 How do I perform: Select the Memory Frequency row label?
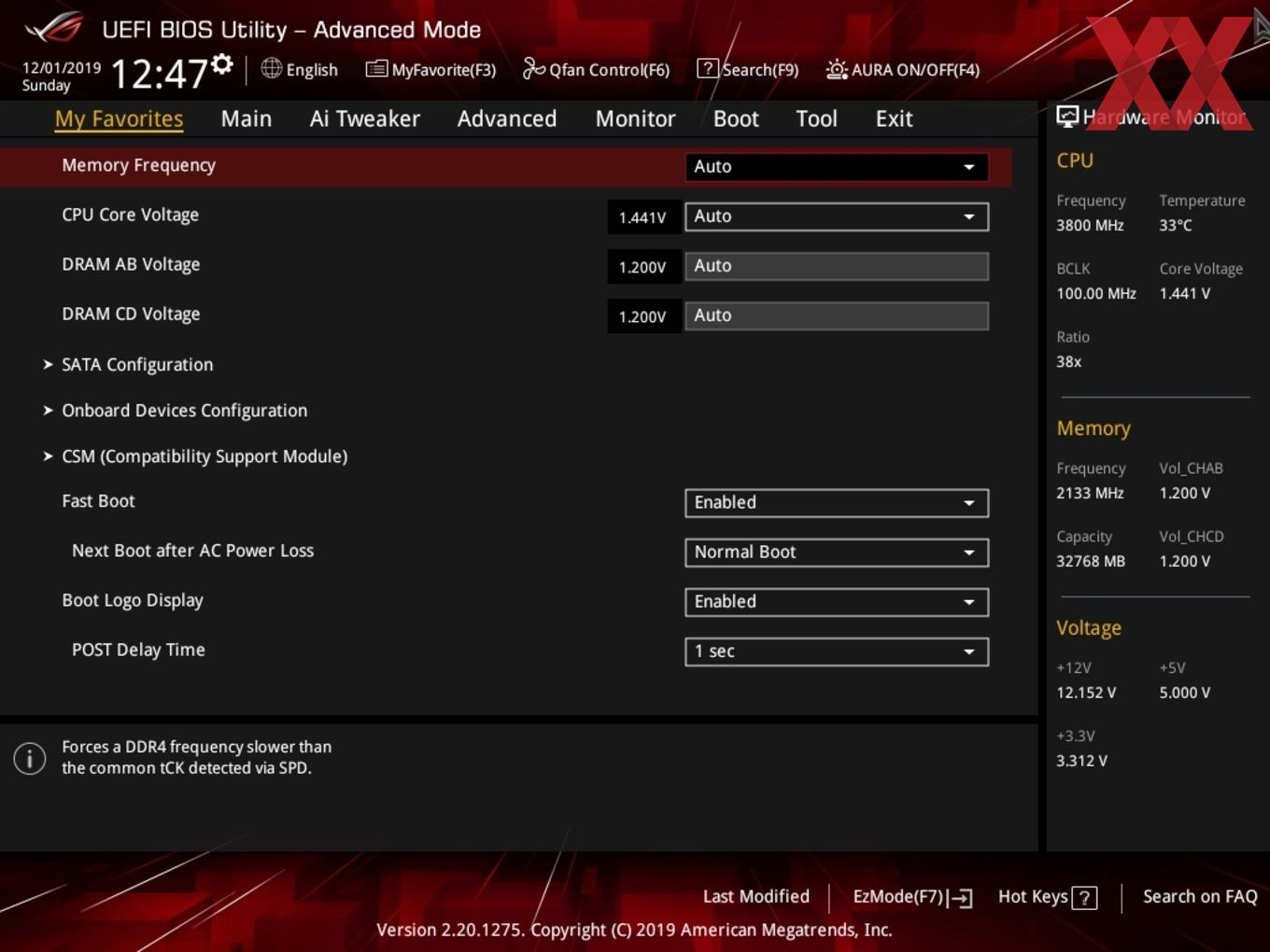click(138, 165)
